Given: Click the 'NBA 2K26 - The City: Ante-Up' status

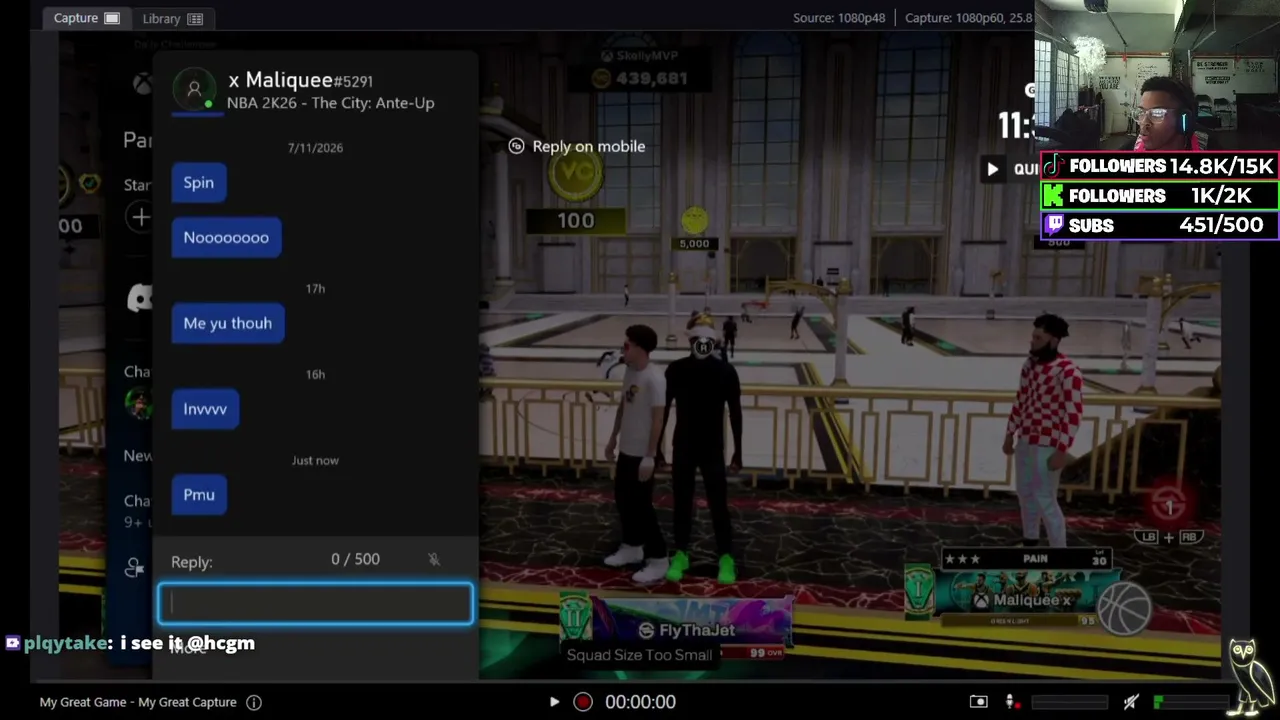Looking at the screenshot, I should 330,103.
